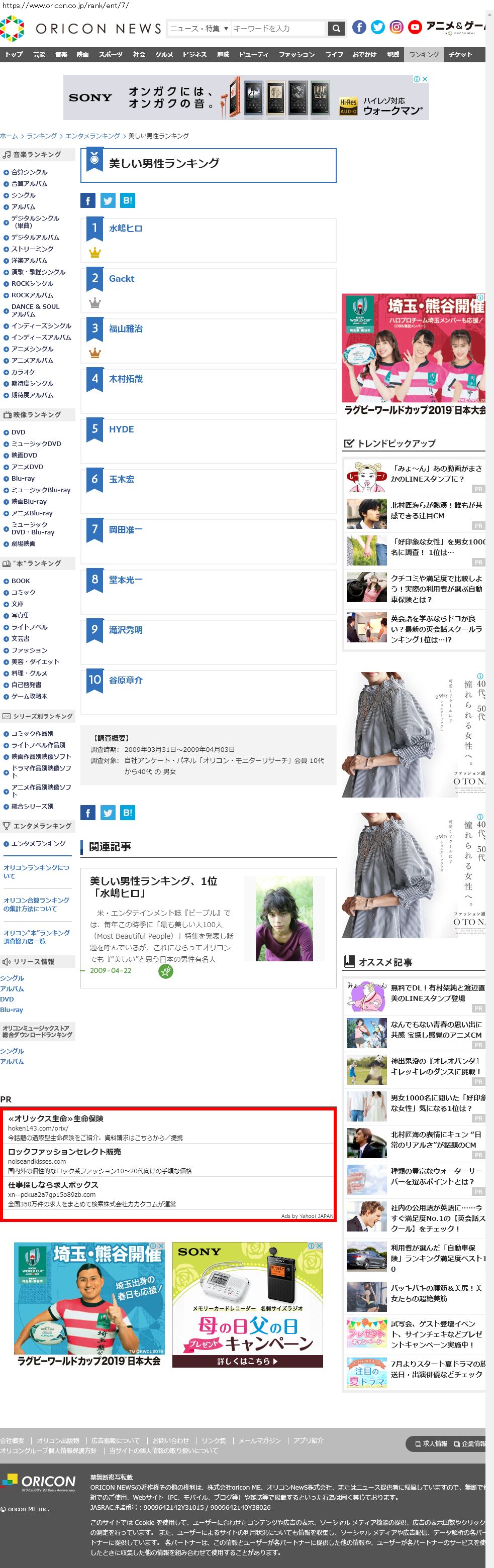Select the トップ navigation tab
The width and height of the screenshot is (494, 1568).
(x=14, y=54)
